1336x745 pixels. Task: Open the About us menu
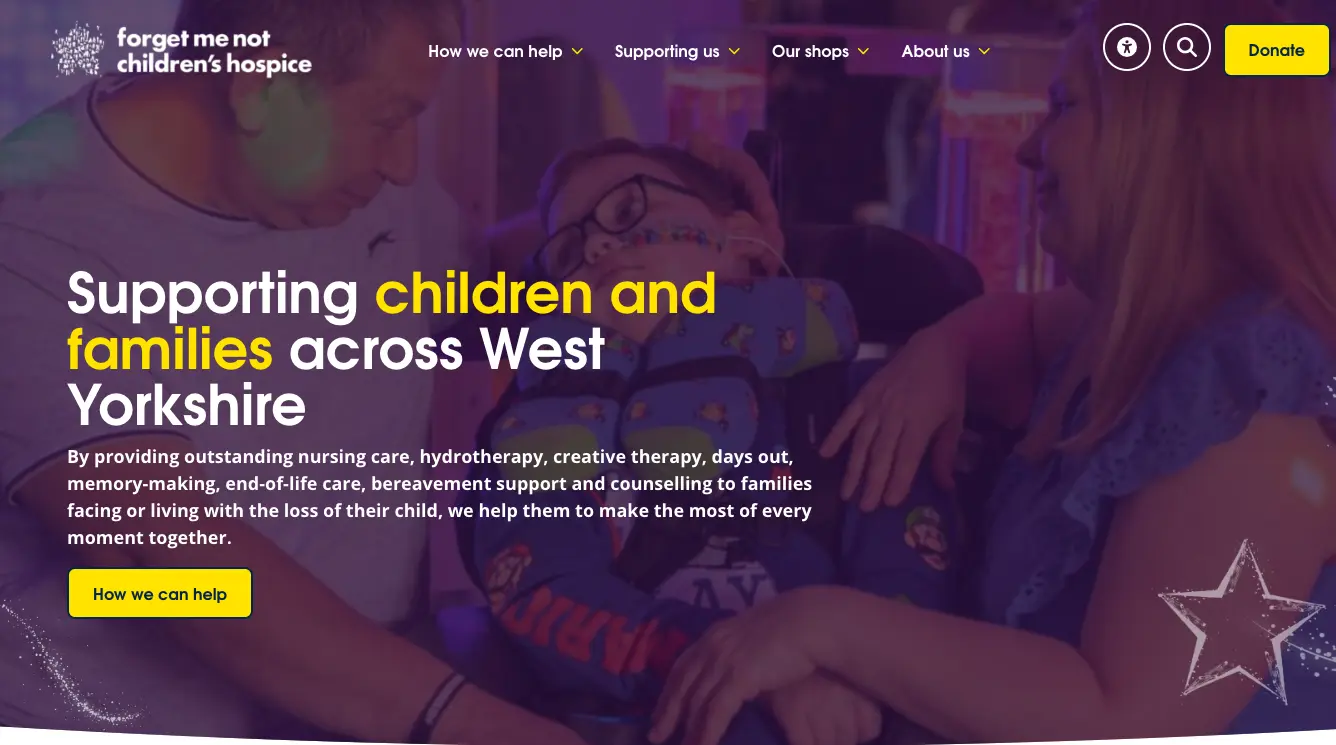click(935, 51)
